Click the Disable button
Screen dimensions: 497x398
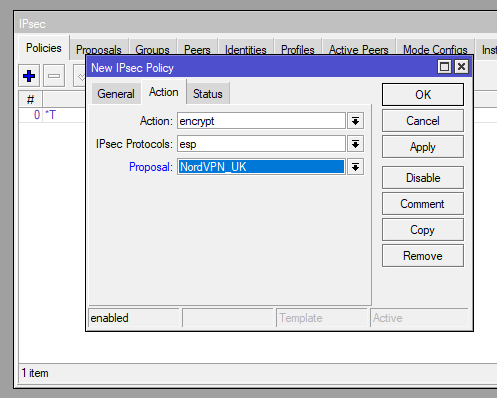pyautogui.click(x=423, y=178)
